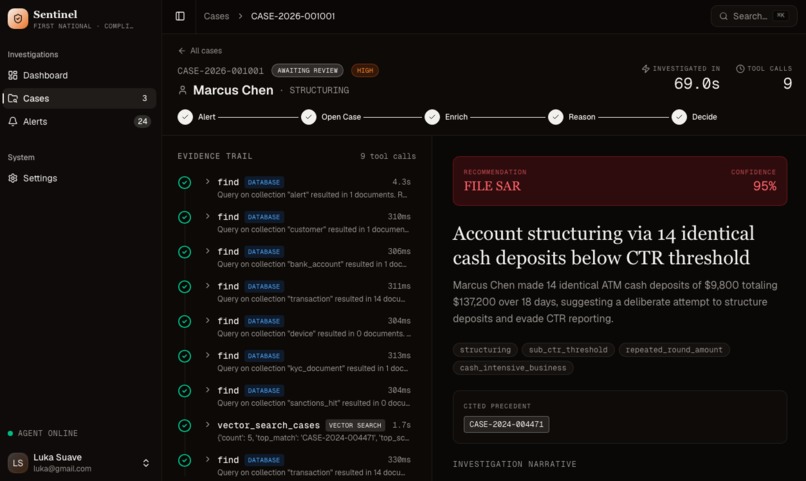Click the FILE SAR recommendation banner
806x481 pixels.
click(619, 181)
